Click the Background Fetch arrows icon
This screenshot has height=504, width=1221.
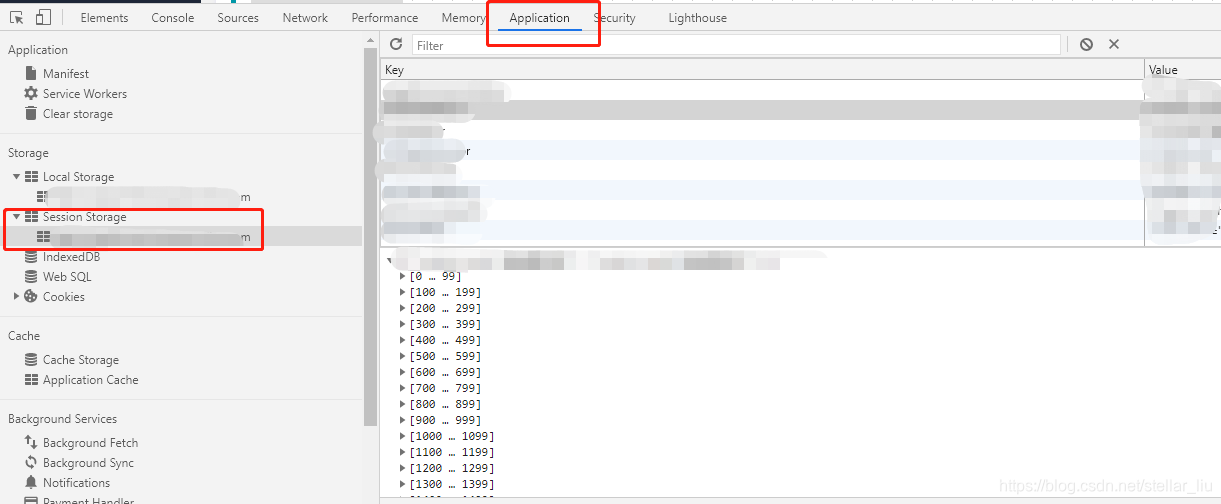coord(31,443)
